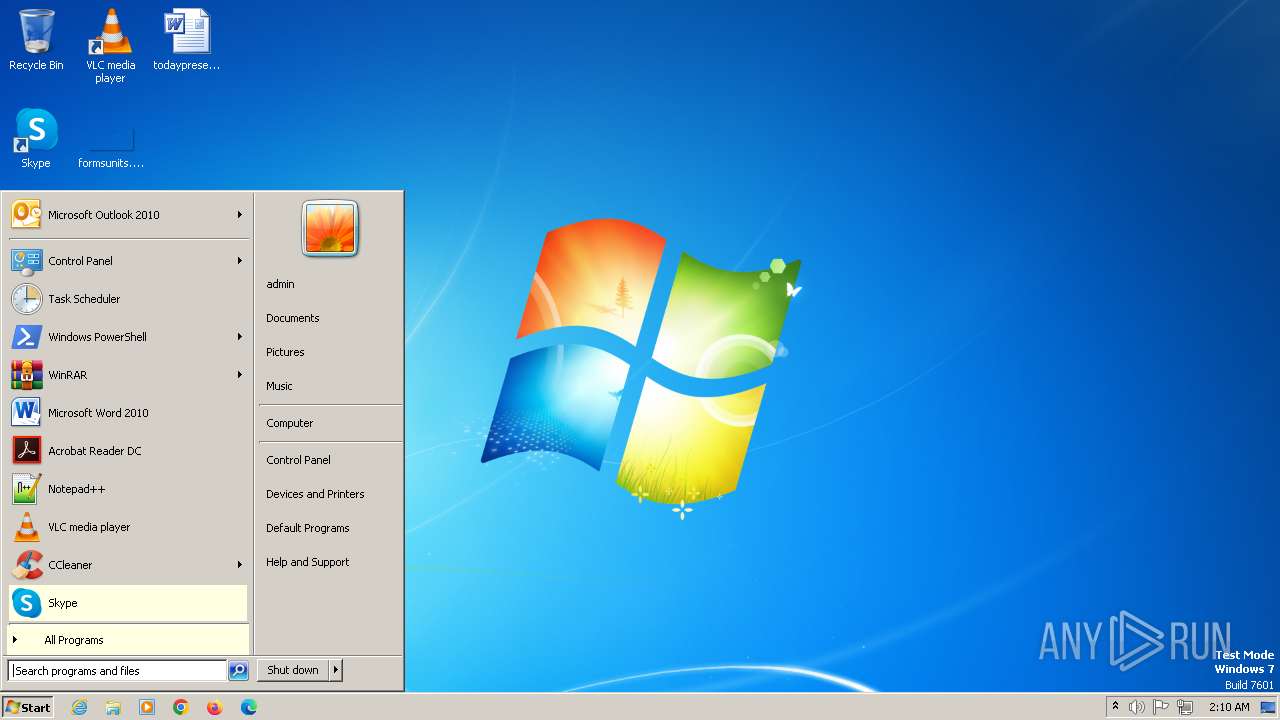Open Internet Explorer from the taskbar
This screenshot has height=720, width=1280.
click(x=79, y=707)
